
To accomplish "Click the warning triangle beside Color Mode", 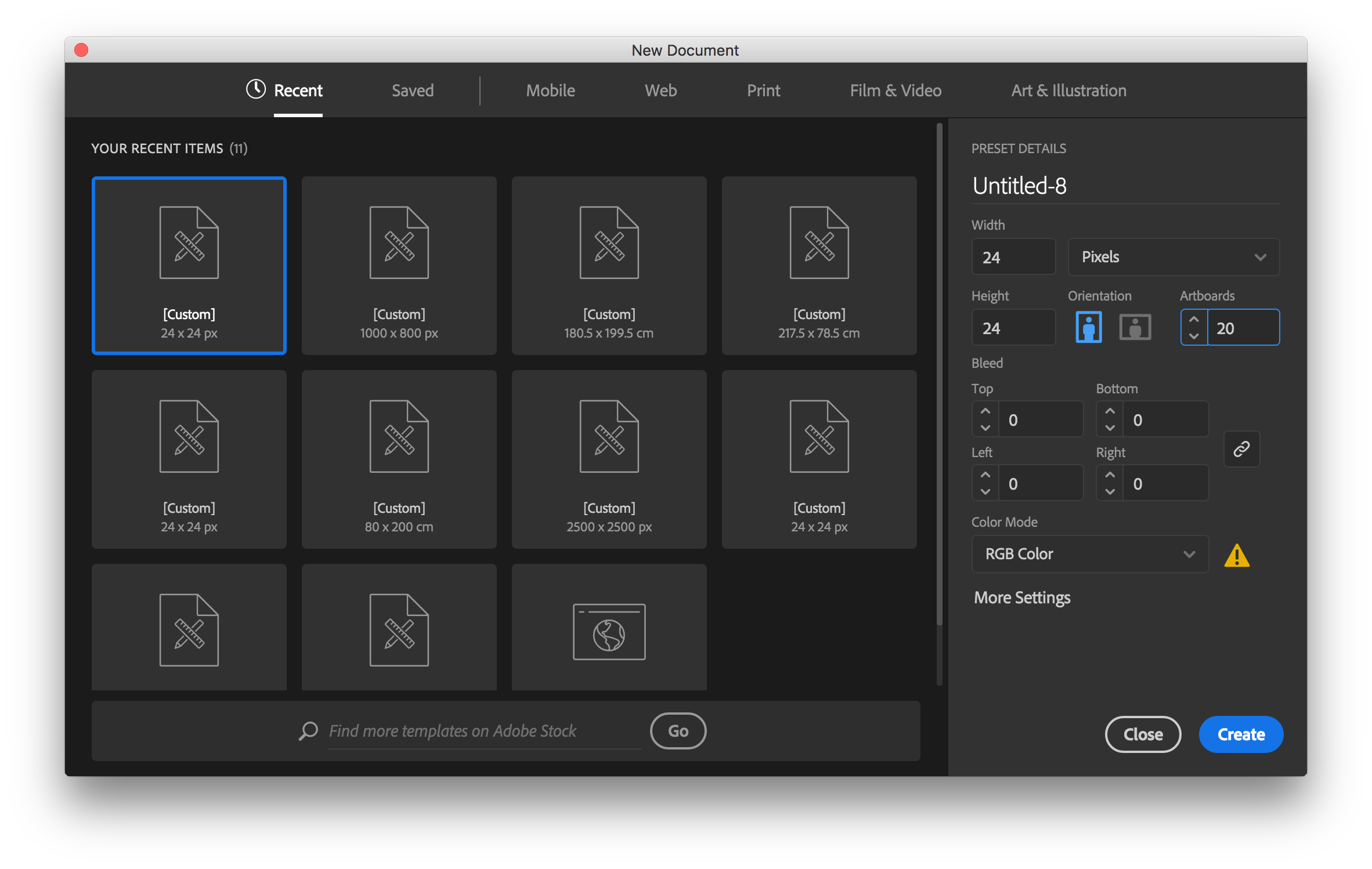I will click(1237, 555).
